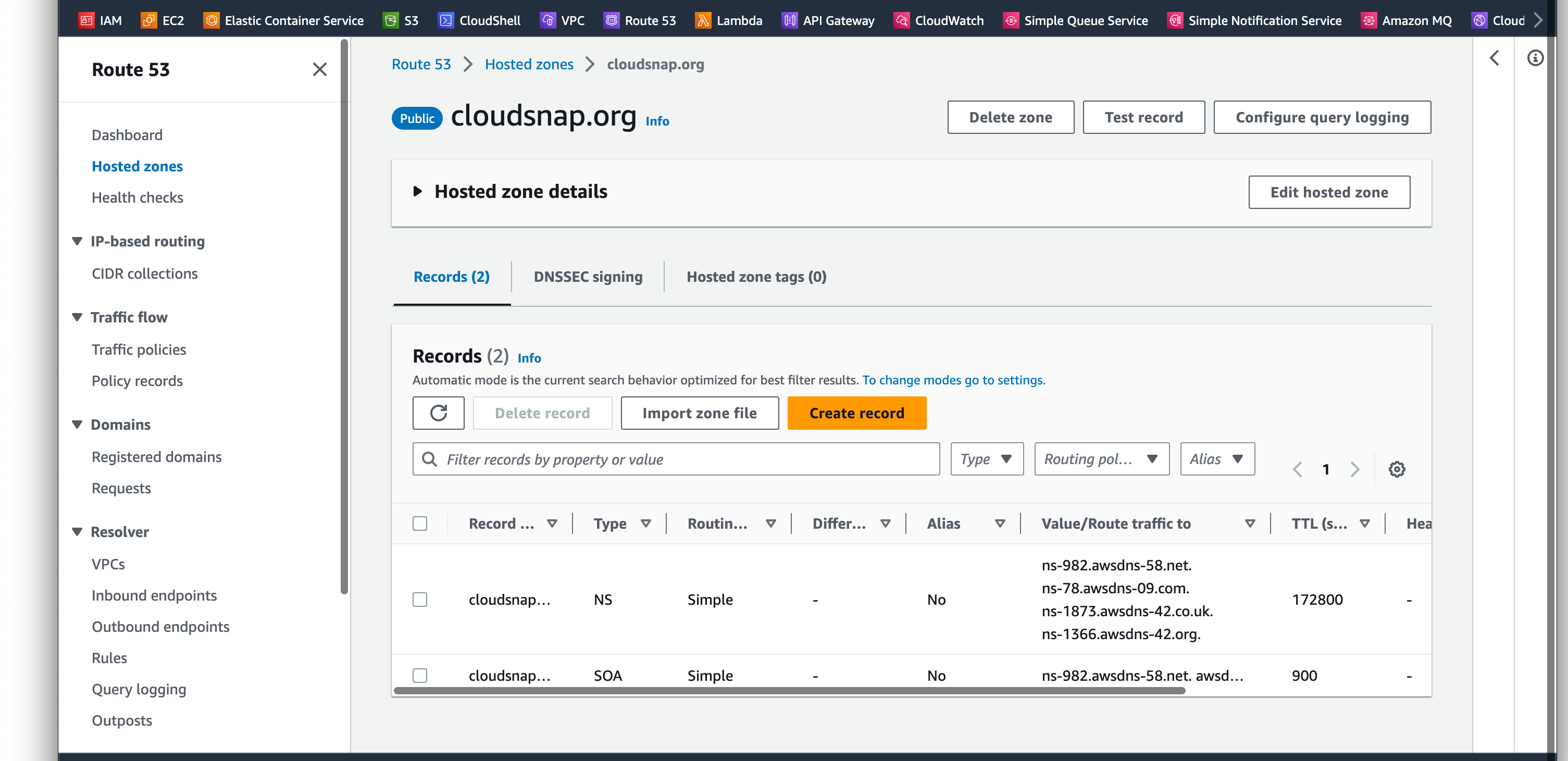Open Lambda service shortcut icon
1568x761 pixels.
click(703, 20)
